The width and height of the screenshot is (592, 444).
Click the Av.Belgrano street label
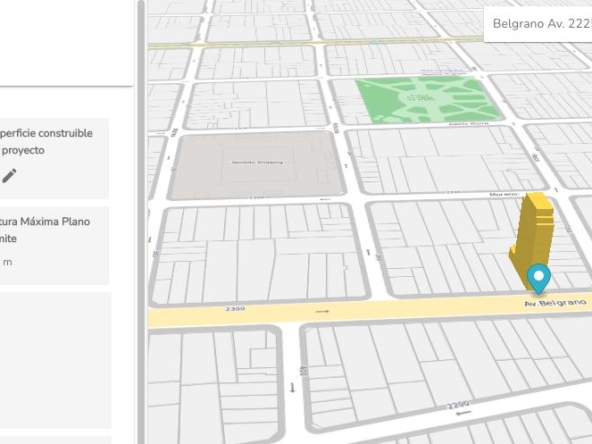click(x=555, y=303)
